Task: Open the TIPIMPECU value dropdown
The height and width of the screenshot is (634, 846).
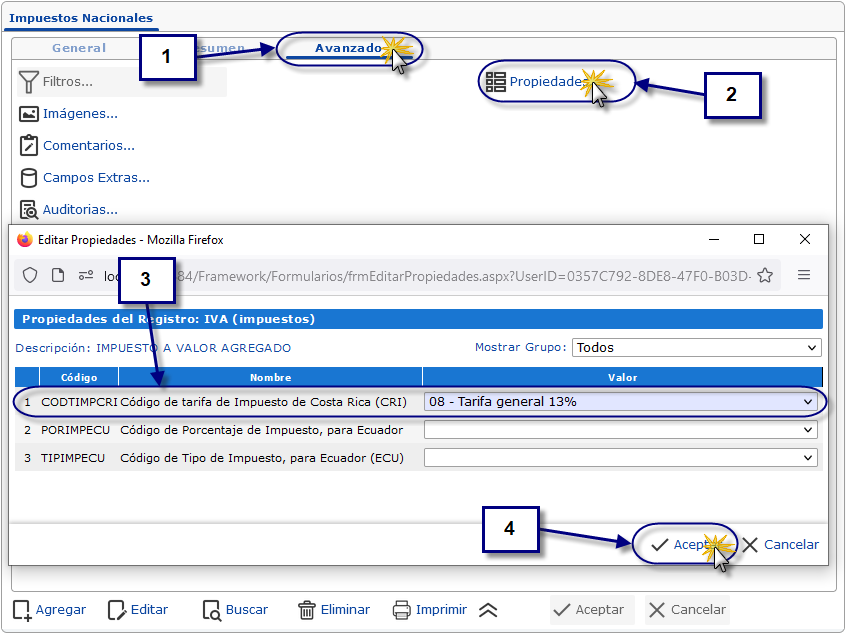Action: 620,458
